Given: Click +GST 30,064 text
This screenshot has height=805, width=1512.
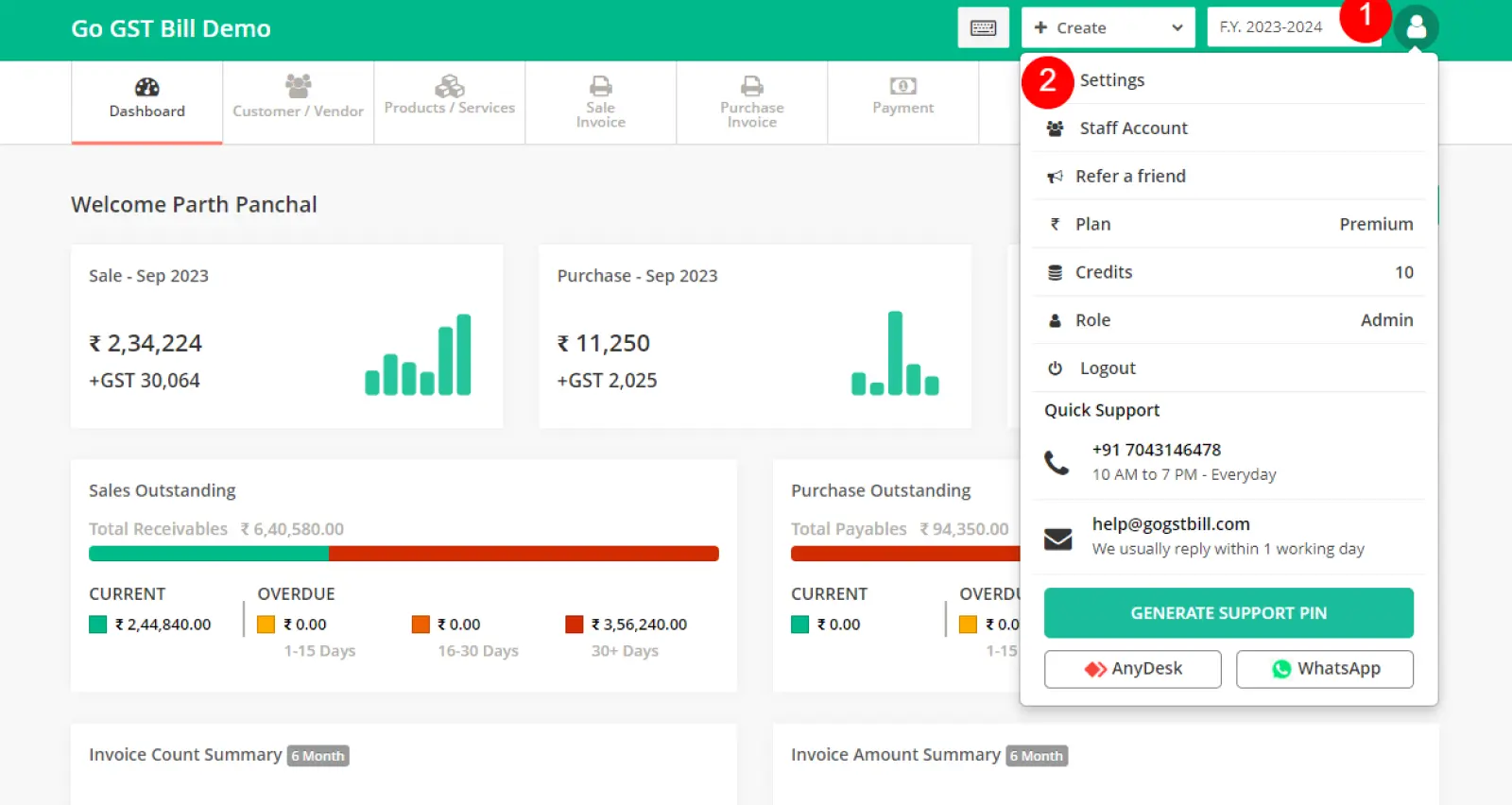Looking at the screenshot, I should pyautogui.click(x=145, y=381).
